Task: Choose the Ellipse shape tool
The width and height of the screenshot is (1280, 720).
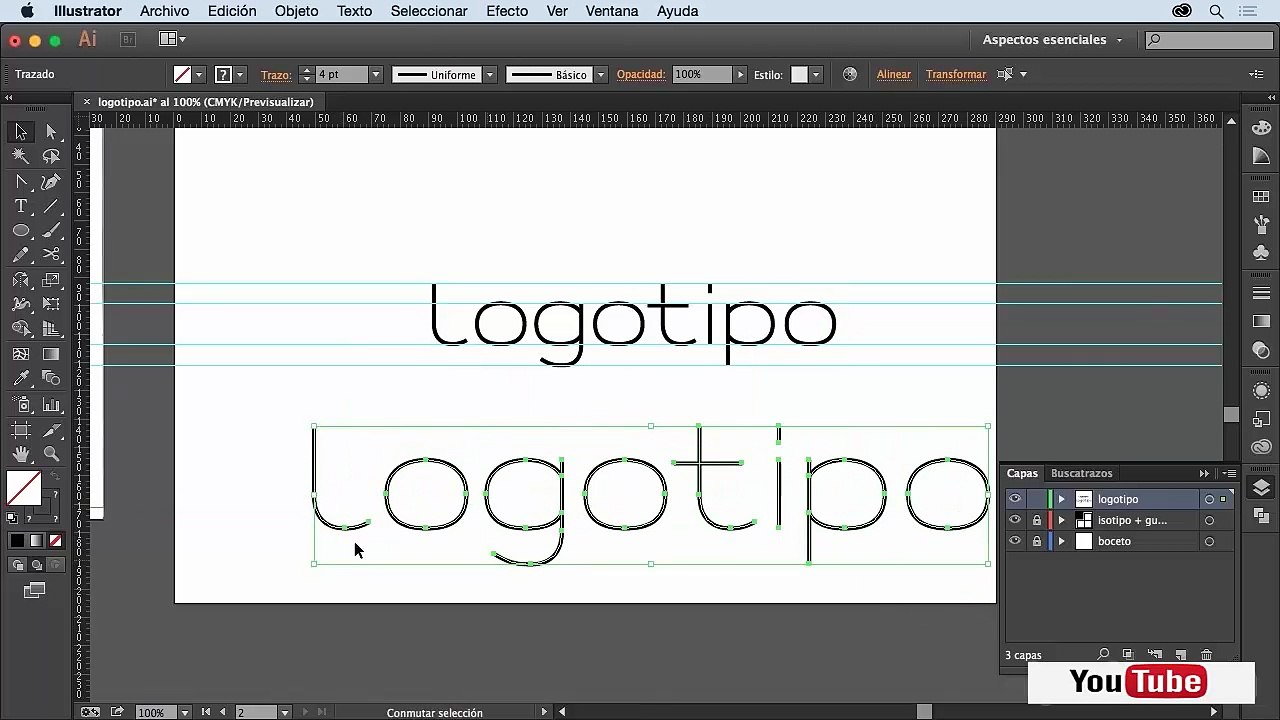Action: pyautogui.click(x=21, y=230)
